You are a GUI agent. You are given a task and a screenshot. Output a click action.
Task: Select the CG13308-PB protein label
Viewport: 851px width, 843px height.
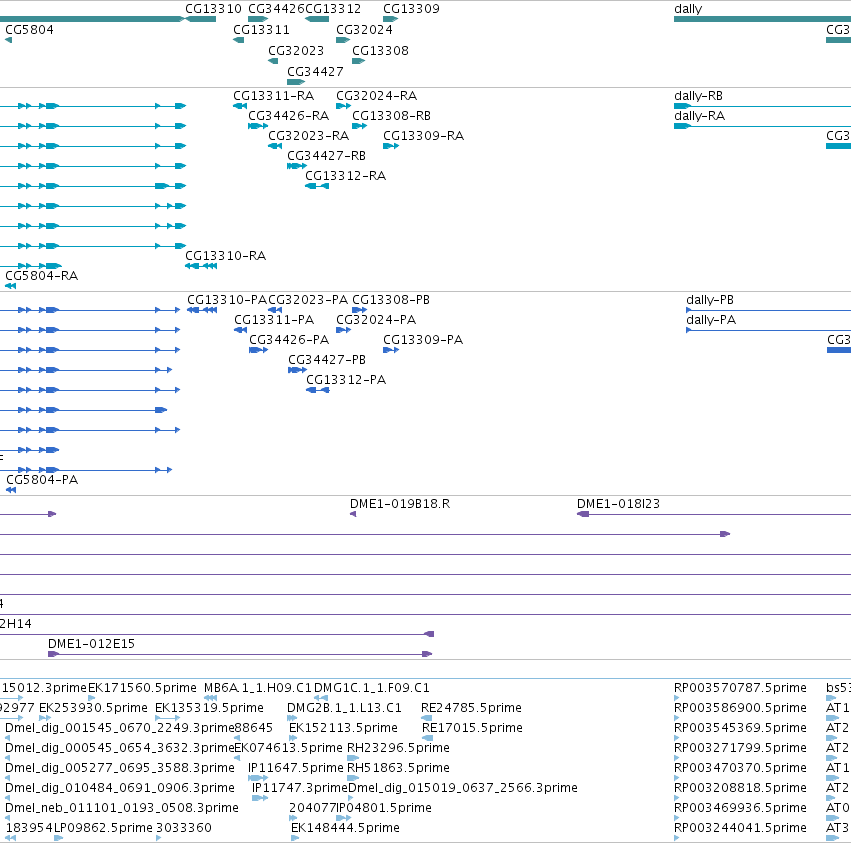coord(391,300)
